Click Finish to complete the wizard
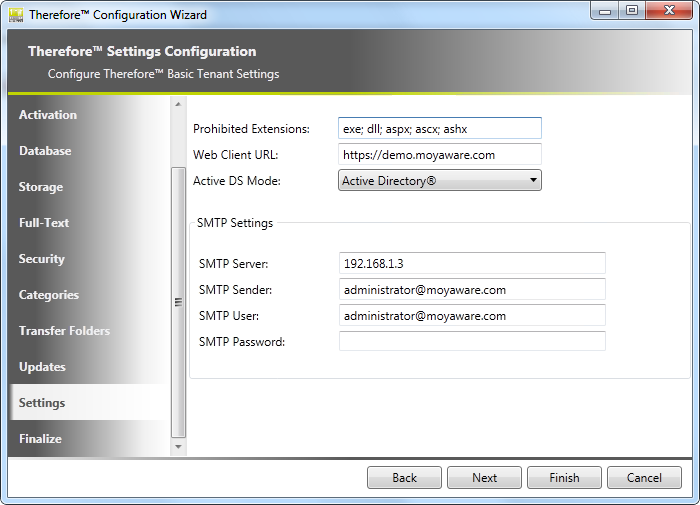 click(x=564, y=478)
